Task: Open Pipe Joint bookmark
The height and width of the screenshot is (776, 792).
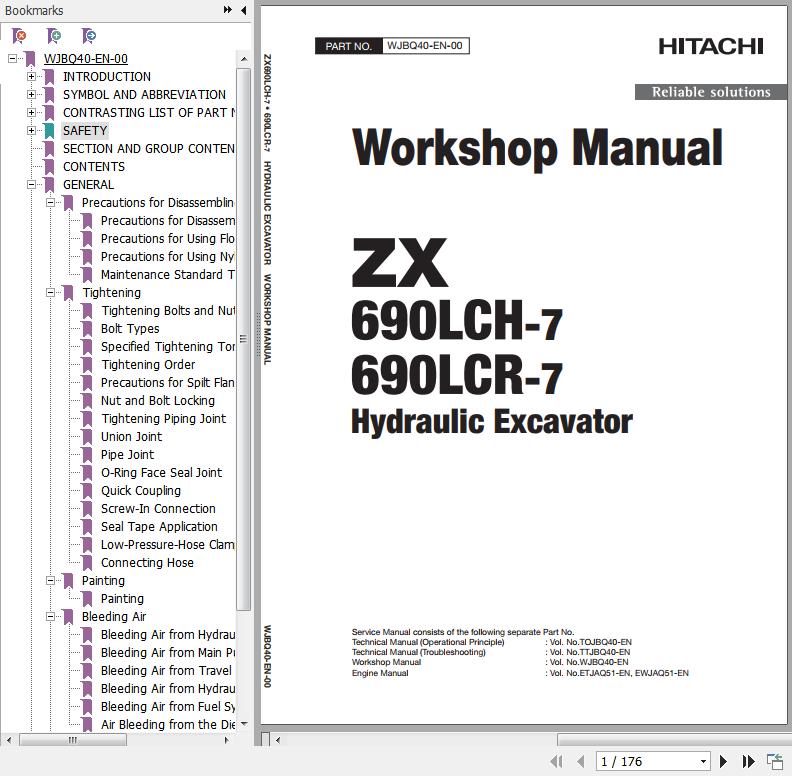Action: coord(127,455)
